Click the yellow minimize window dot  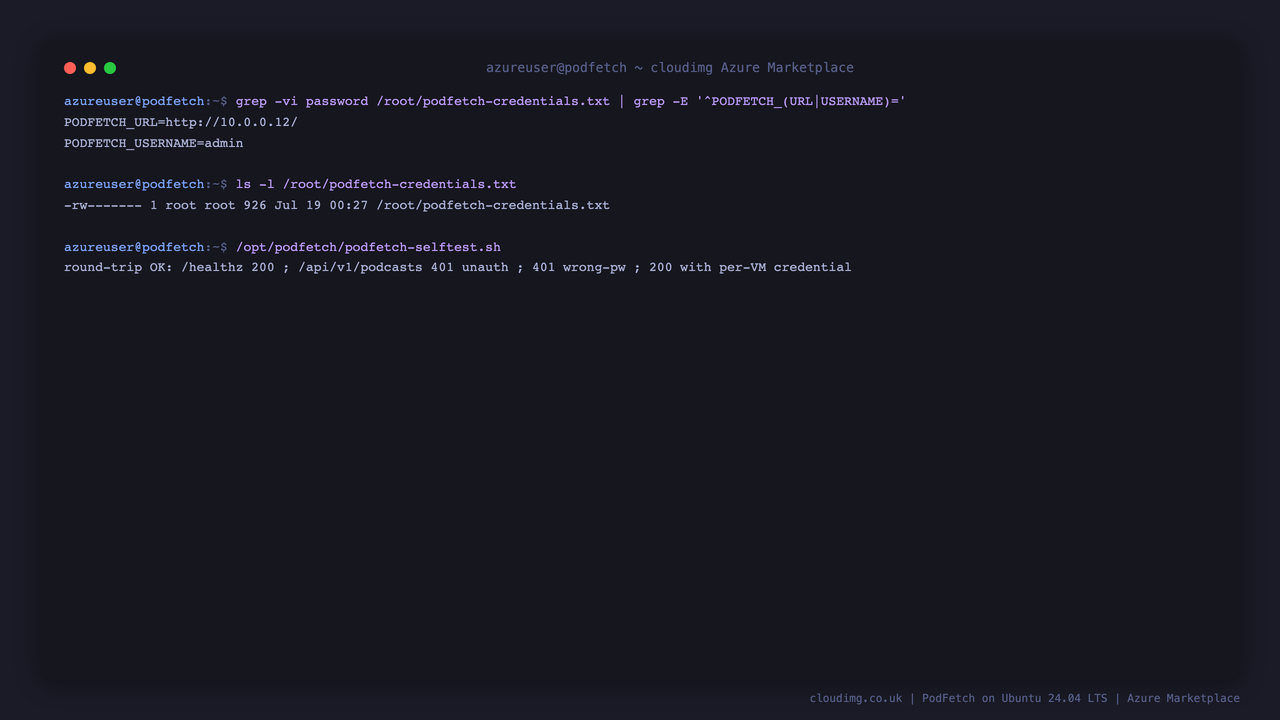click(90, 68)
